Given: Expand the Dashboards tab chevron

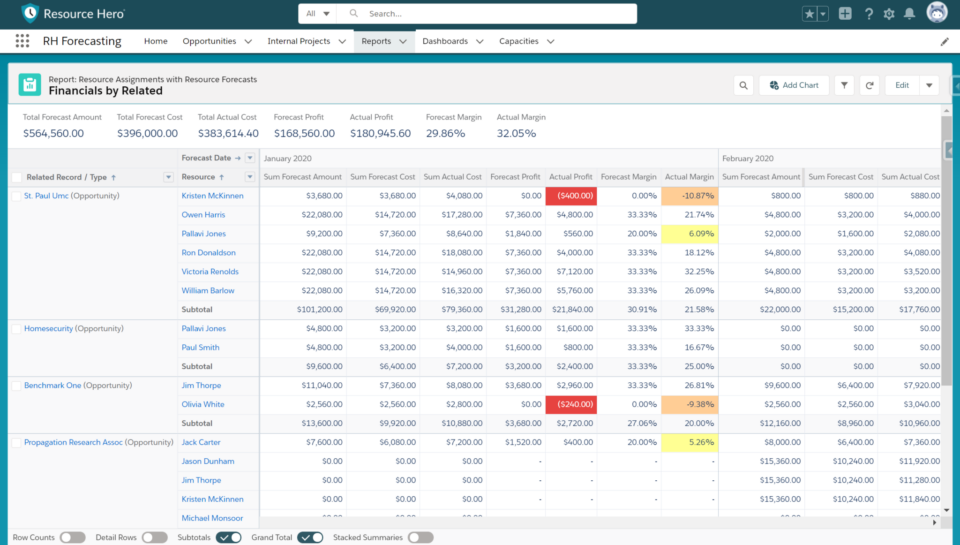Looking at the screenshot, I should (479, 42).
